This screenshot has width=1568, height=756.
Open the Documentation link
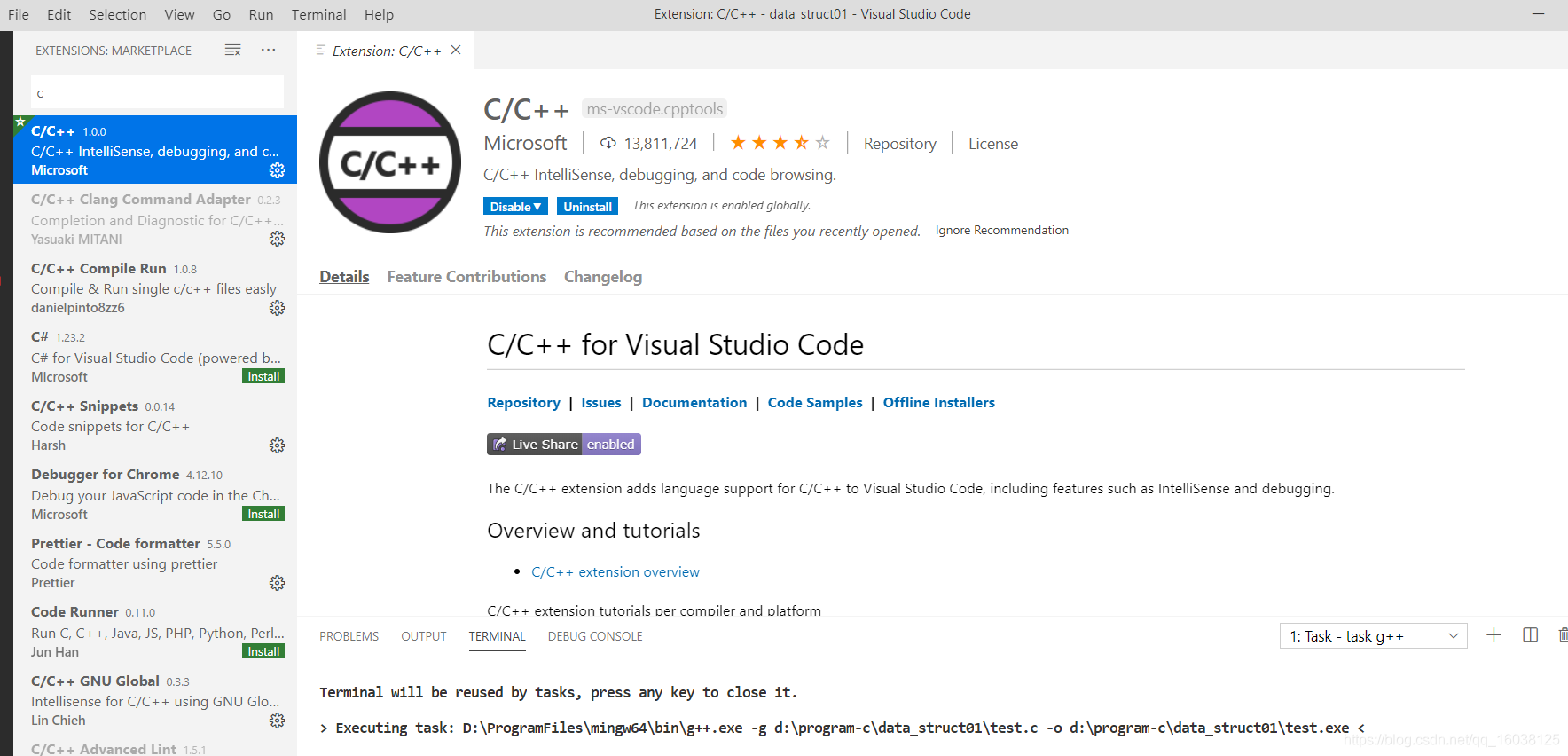click(x=694, y=403)
